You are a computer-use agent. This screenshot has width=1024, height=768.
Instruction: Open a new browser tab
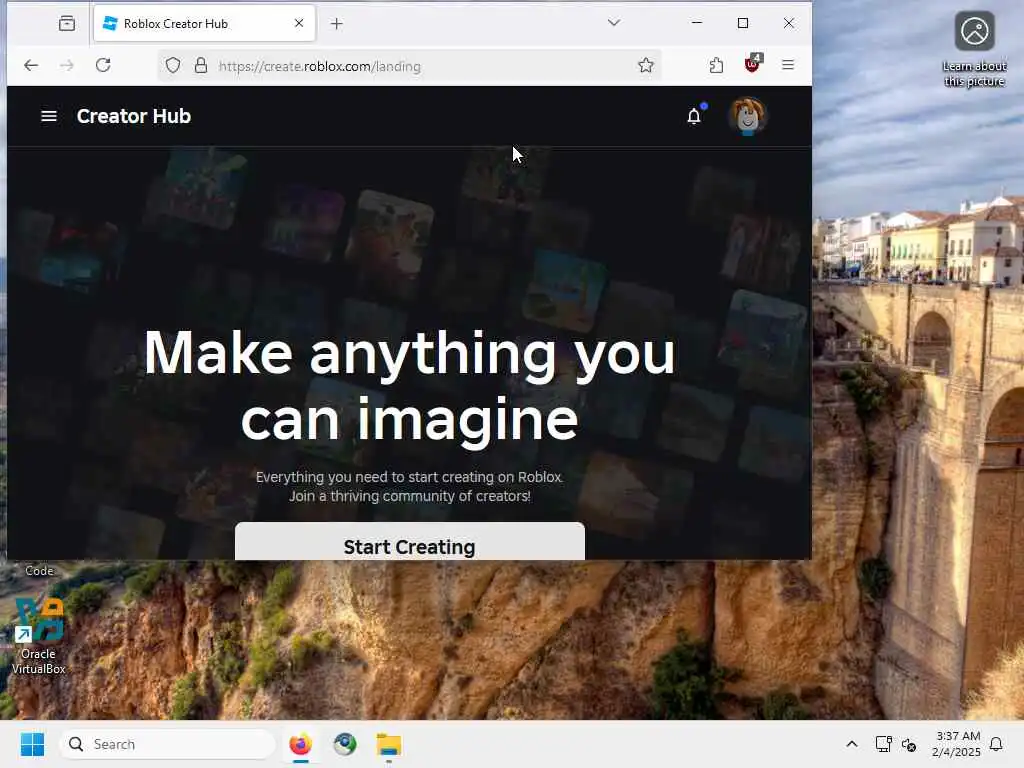point(336,24)
